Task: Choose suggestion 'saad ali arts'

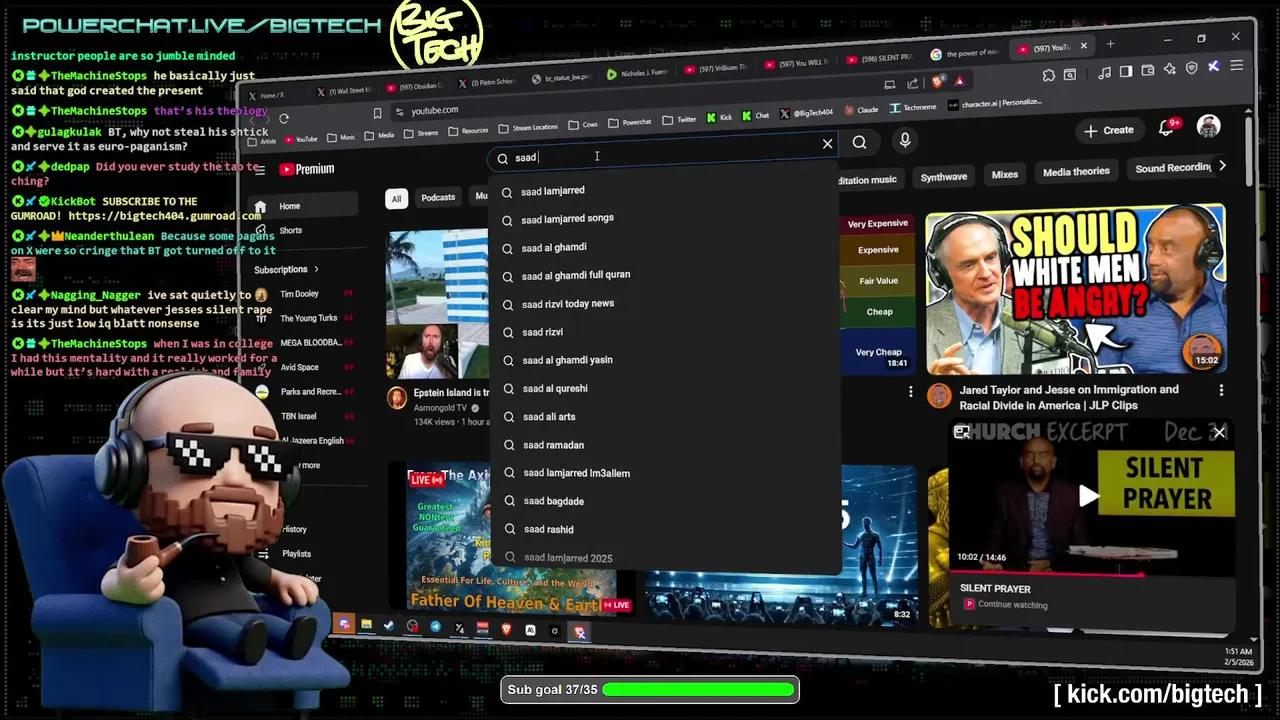Action: pos(665,416)
